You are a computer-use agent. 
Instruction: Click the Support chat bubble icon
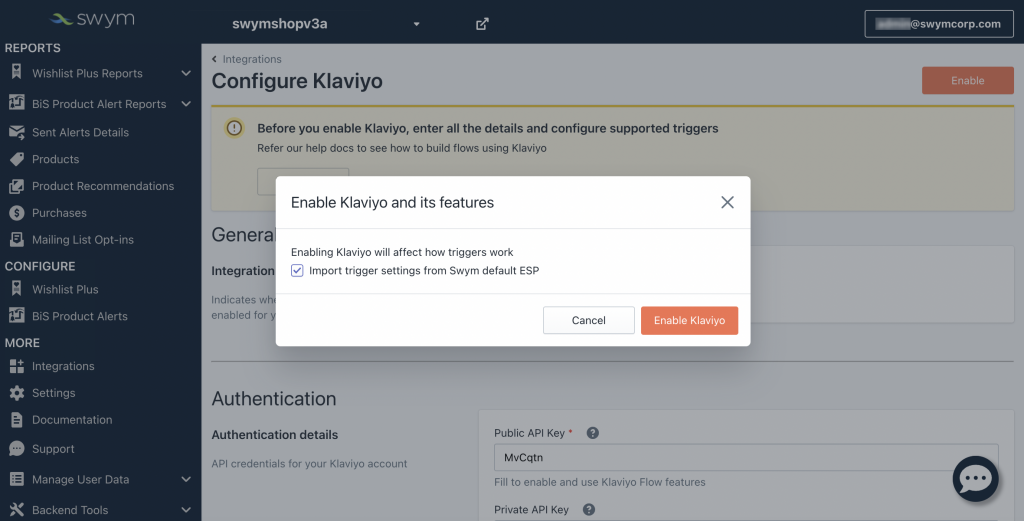tap(16, 449)
